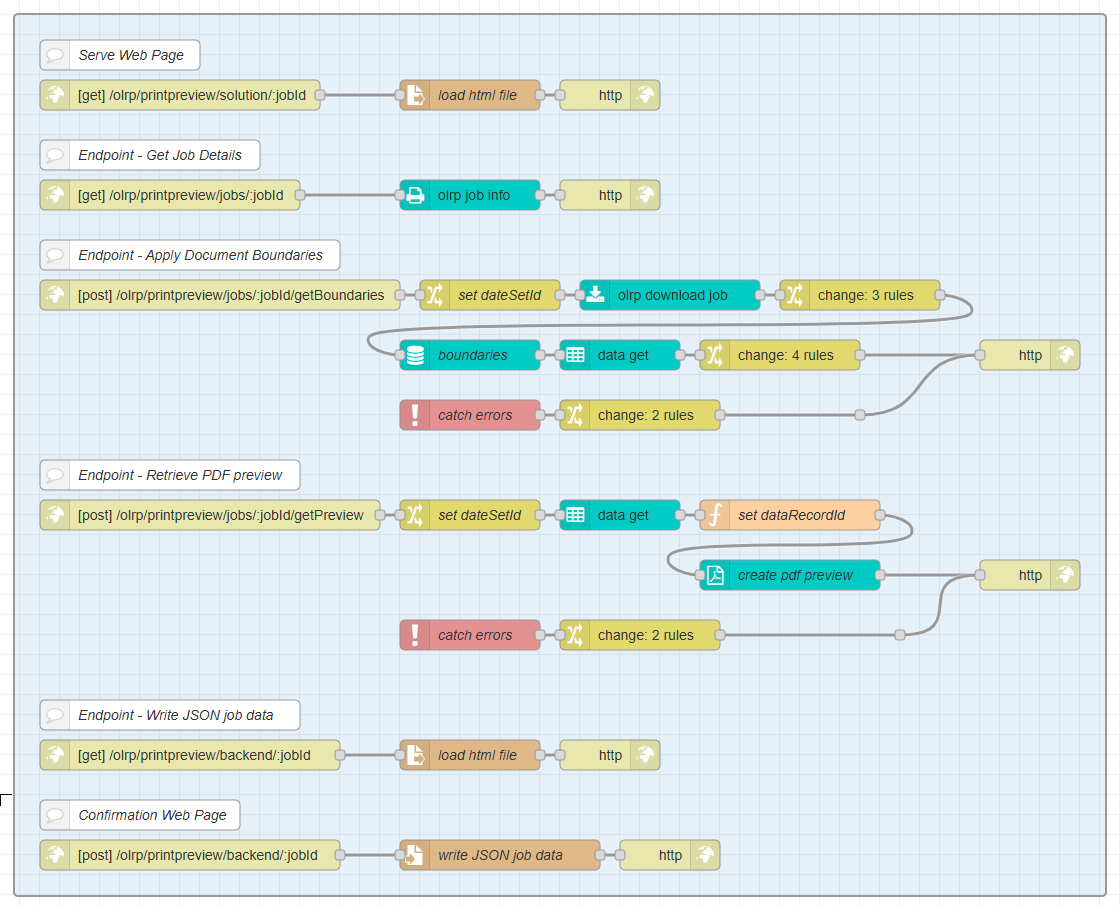Click the printer icon on olrp job info node
This screenshot has height=906, width=1120.
tap(415, 195)
